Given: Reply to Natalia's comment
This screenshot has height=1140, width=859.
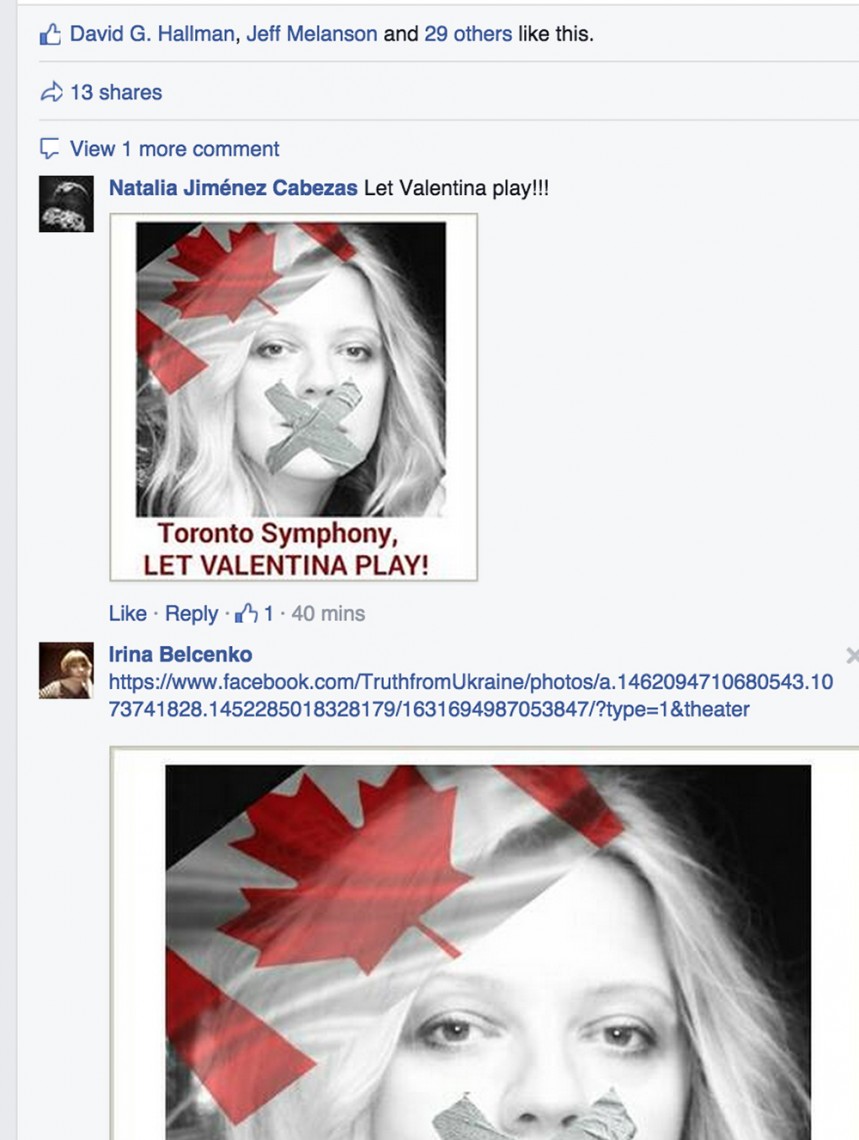Looking at the screenshot, I should click(191, 614).
